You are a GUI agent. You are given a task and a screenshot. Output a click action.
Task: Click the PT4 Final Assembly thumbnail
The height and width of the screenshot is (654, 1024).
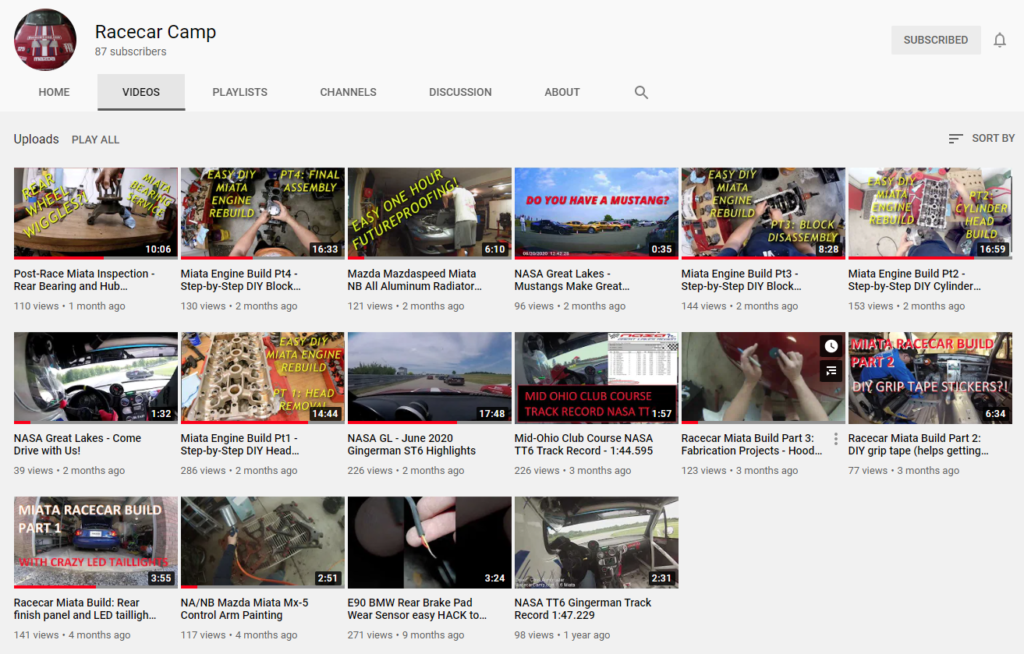tap(263, 214)
